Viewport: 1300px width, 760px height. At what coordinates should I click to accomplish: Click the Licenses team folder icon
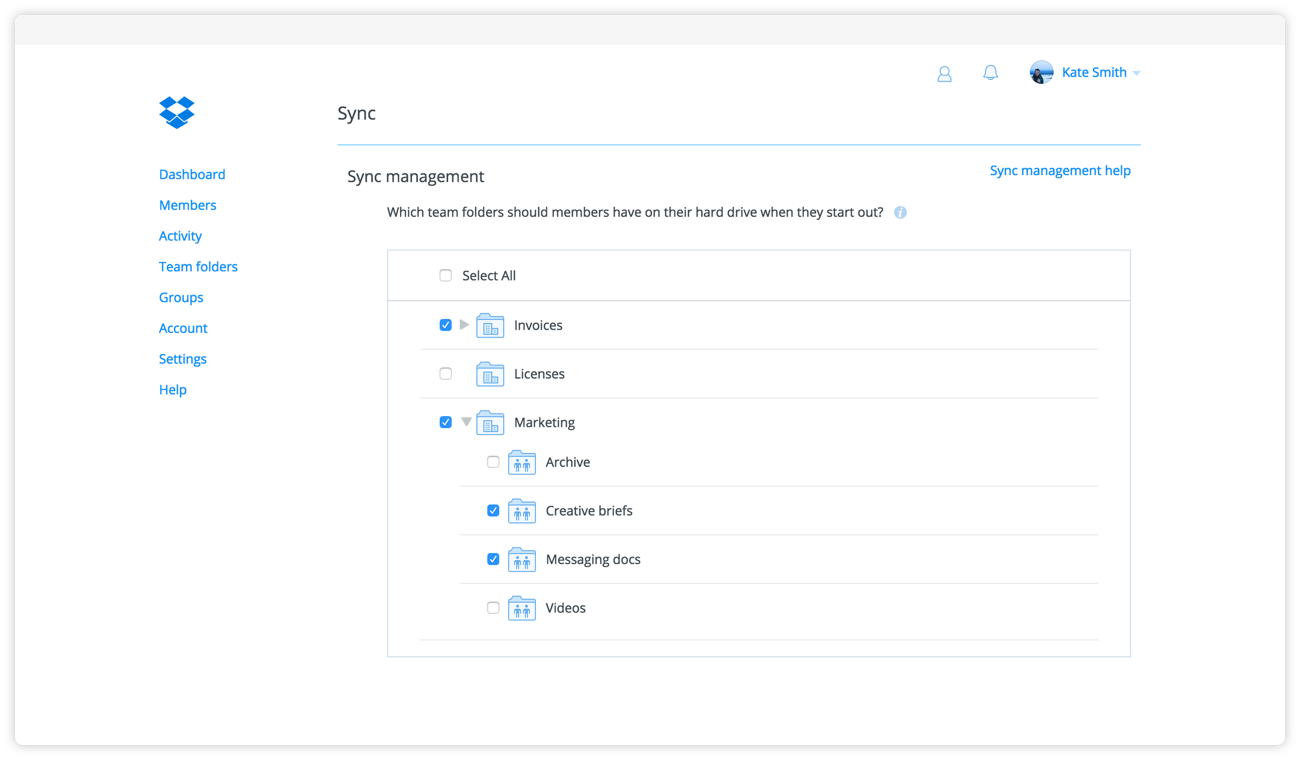click(490, 374)
